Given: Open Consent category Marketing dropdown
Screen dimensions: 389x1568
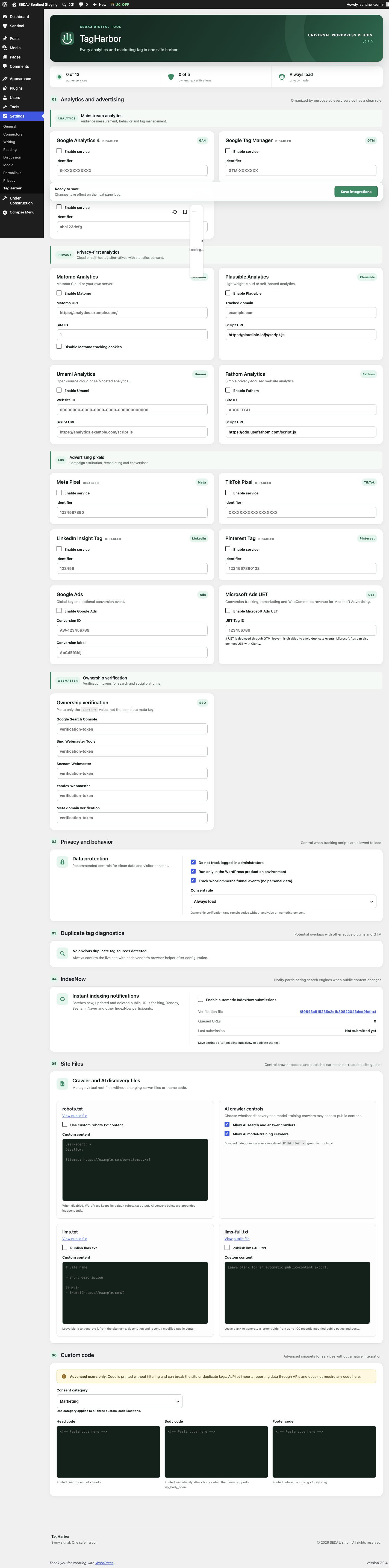Looking at the screenshot, I should [x=119, y=1401].
